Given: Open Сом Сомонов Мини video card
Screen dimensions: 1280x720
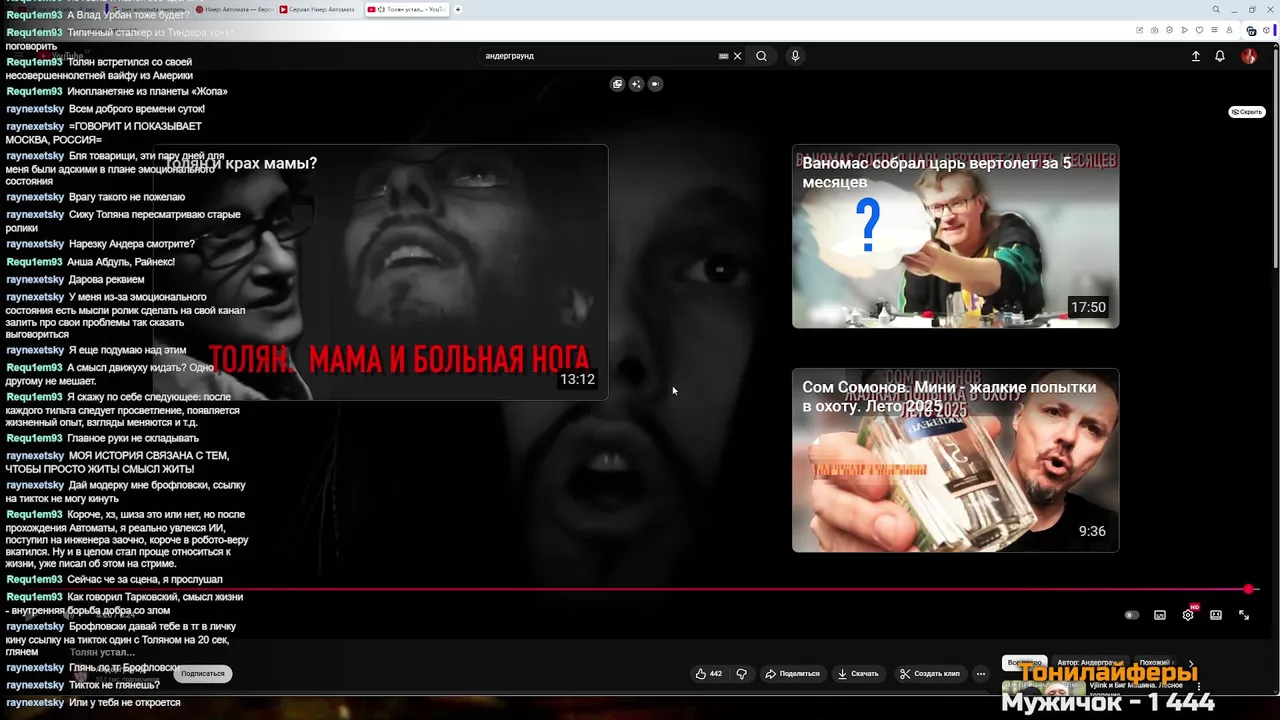Looking at the screenshot, I should 955,460.
